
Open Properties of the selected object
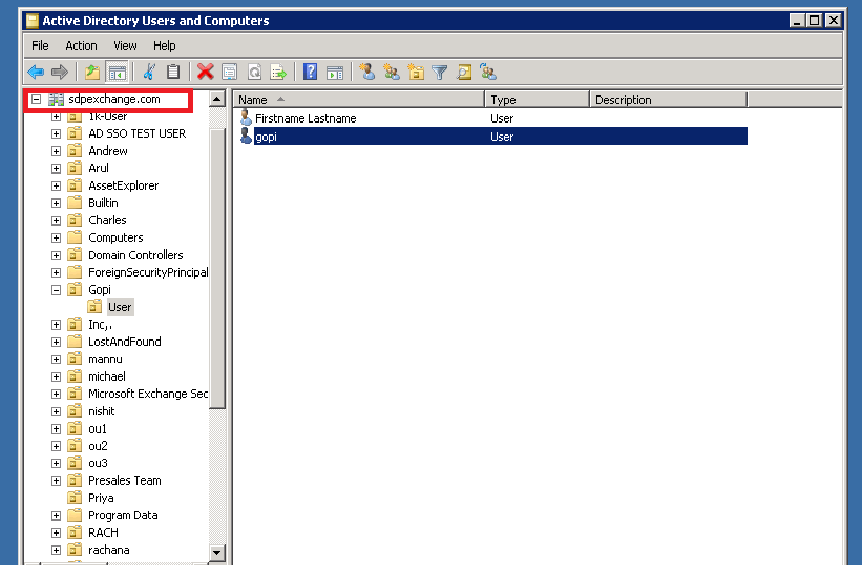(229, 72)
